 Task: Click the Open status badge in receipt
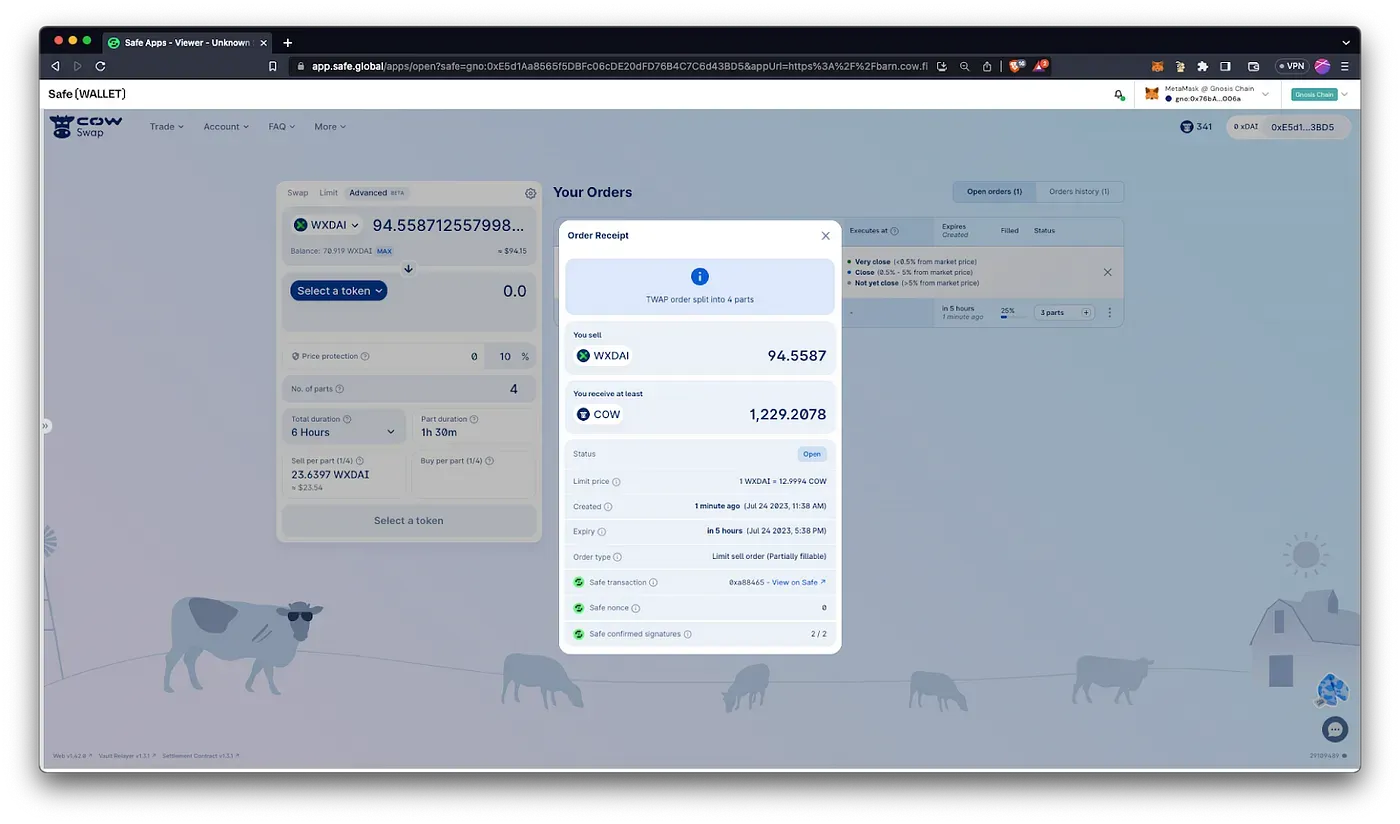(x=812, y=454)
